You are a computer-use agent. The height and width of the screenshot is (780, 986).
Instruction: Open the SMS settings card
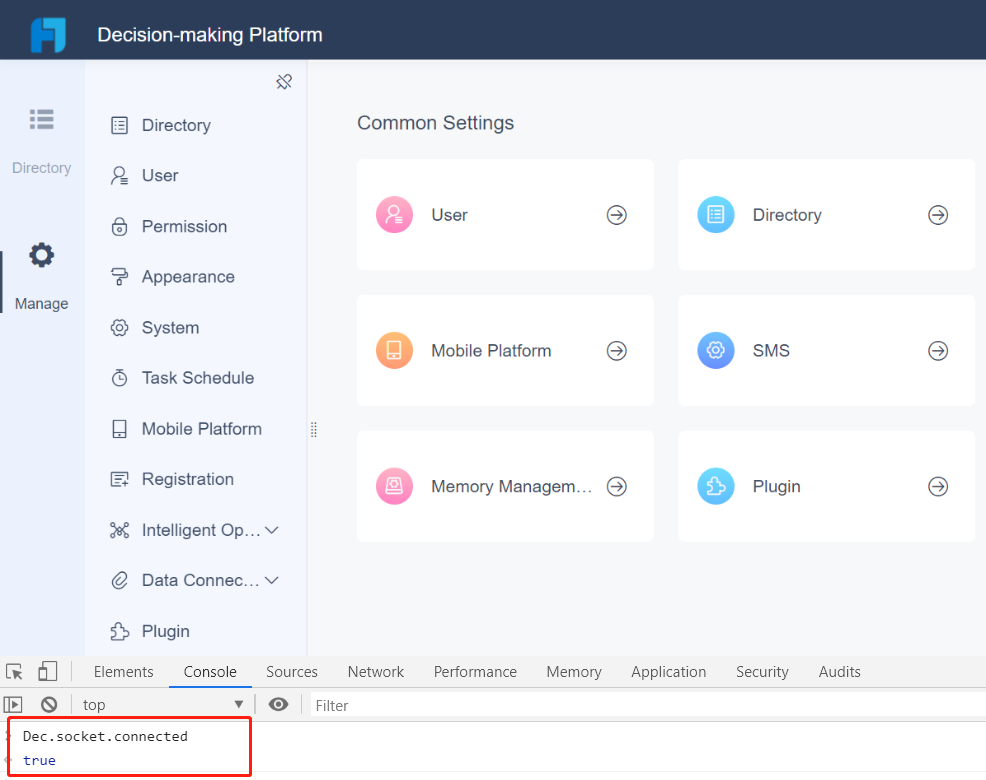[x=826, y=350]
